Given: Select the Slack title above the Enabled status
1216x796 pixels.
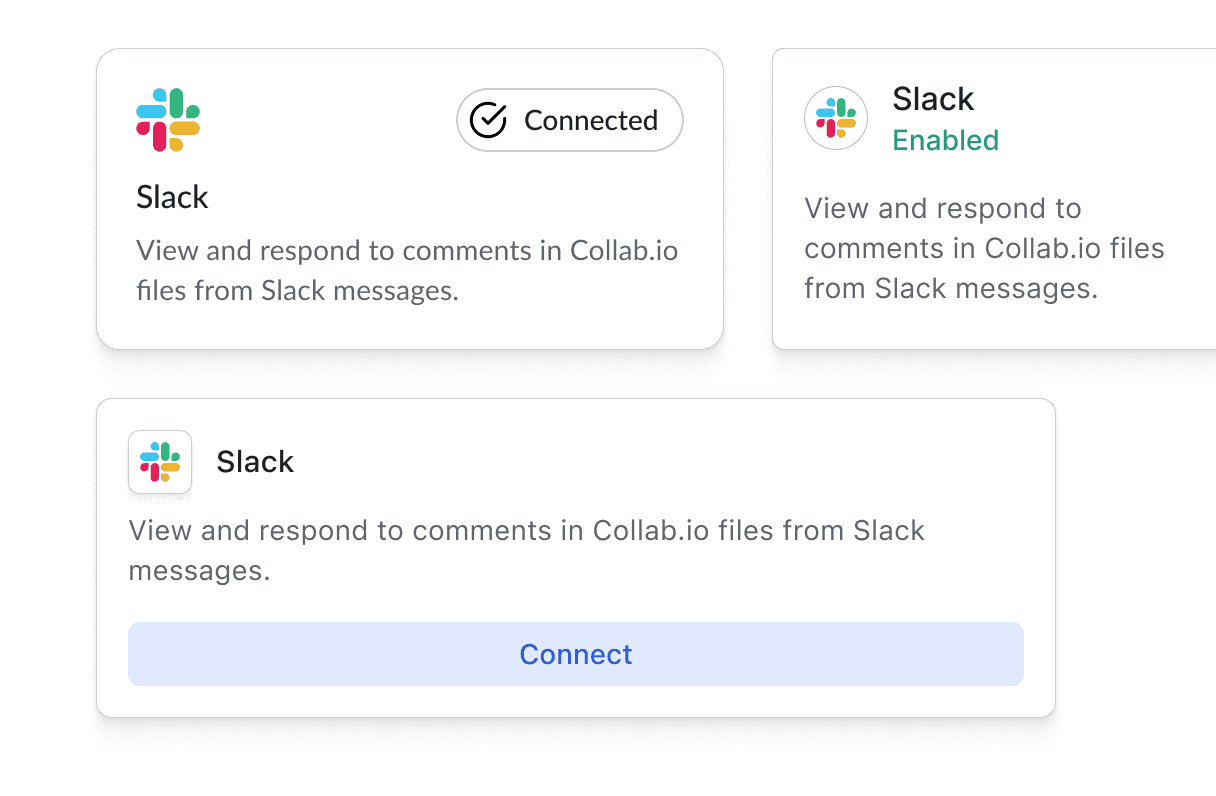Looking at the screenshot, I should pyautogui.click(x=933, y=99).
